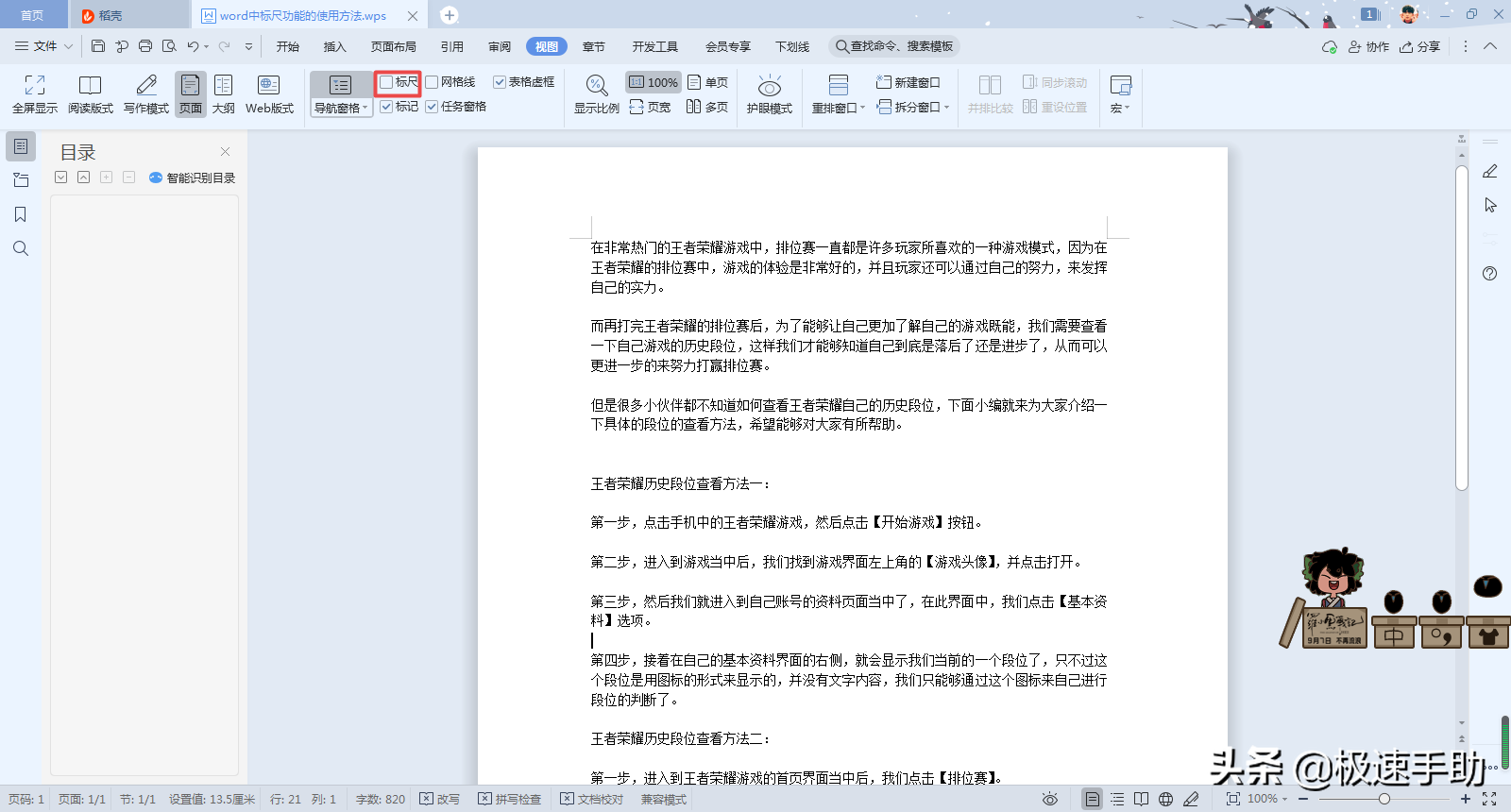Click the 查找命令、搜索模板 search box
The height and width of the screenshot is (812, 1511).
[894, 46]
